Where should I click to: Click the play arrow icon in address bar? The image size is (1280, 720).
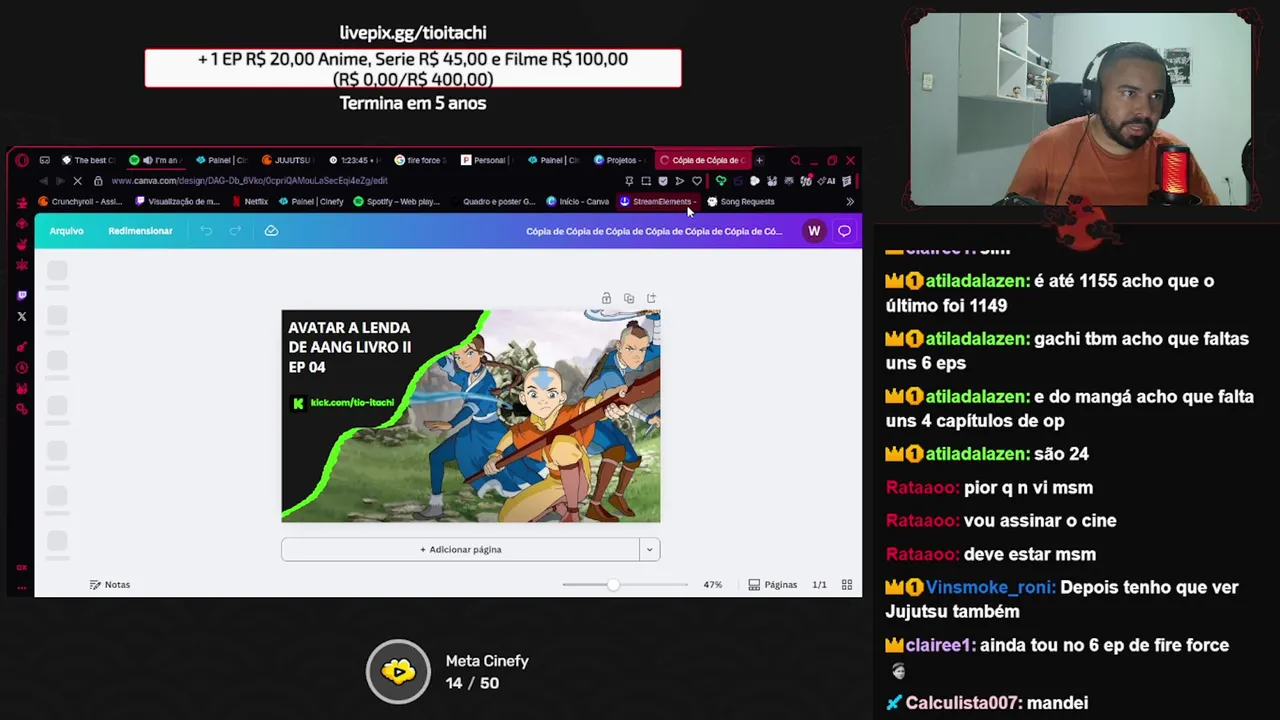click(679, 181)
